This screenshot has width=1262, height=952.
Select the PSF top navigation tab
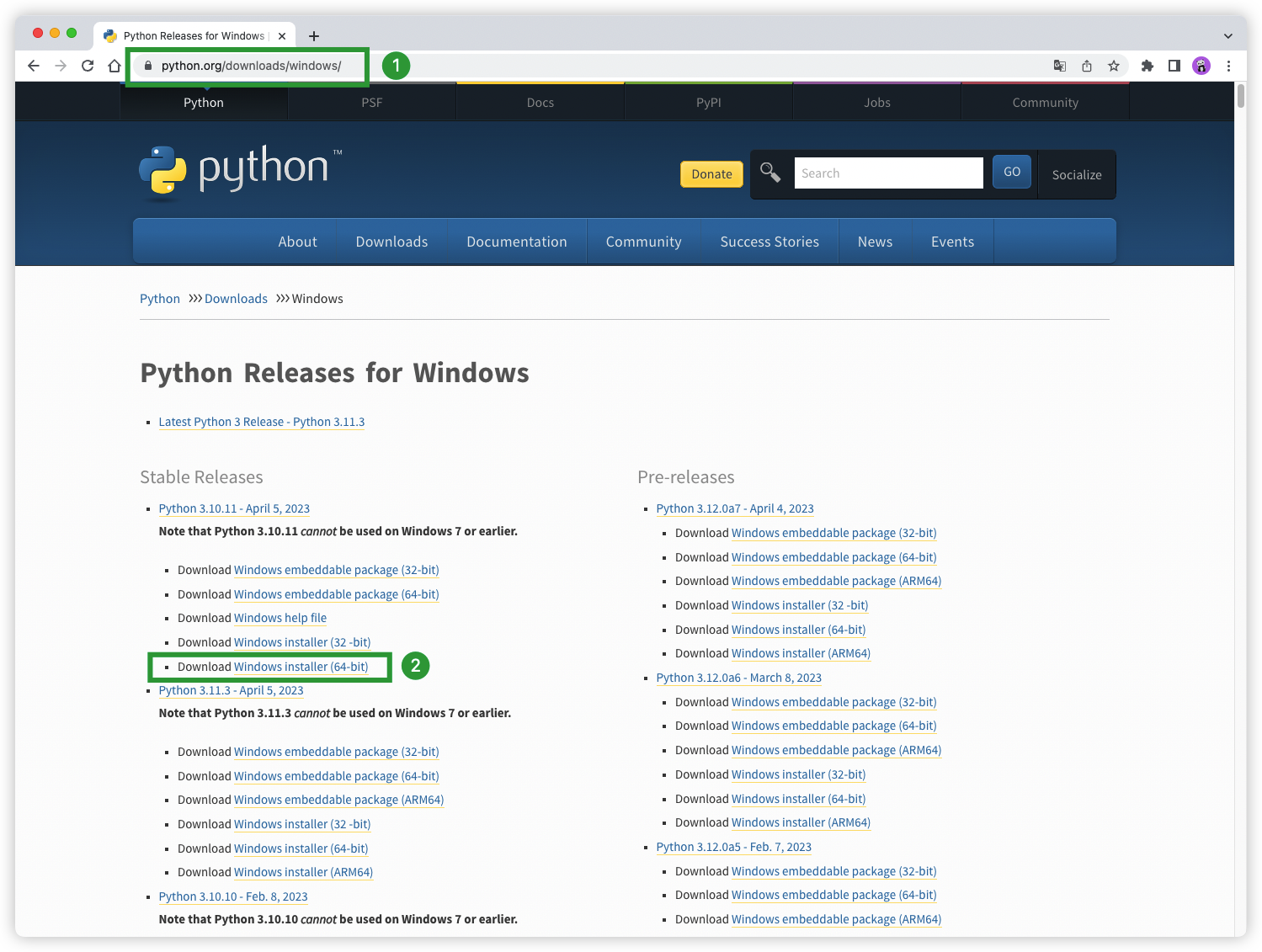tap(372, 103)
